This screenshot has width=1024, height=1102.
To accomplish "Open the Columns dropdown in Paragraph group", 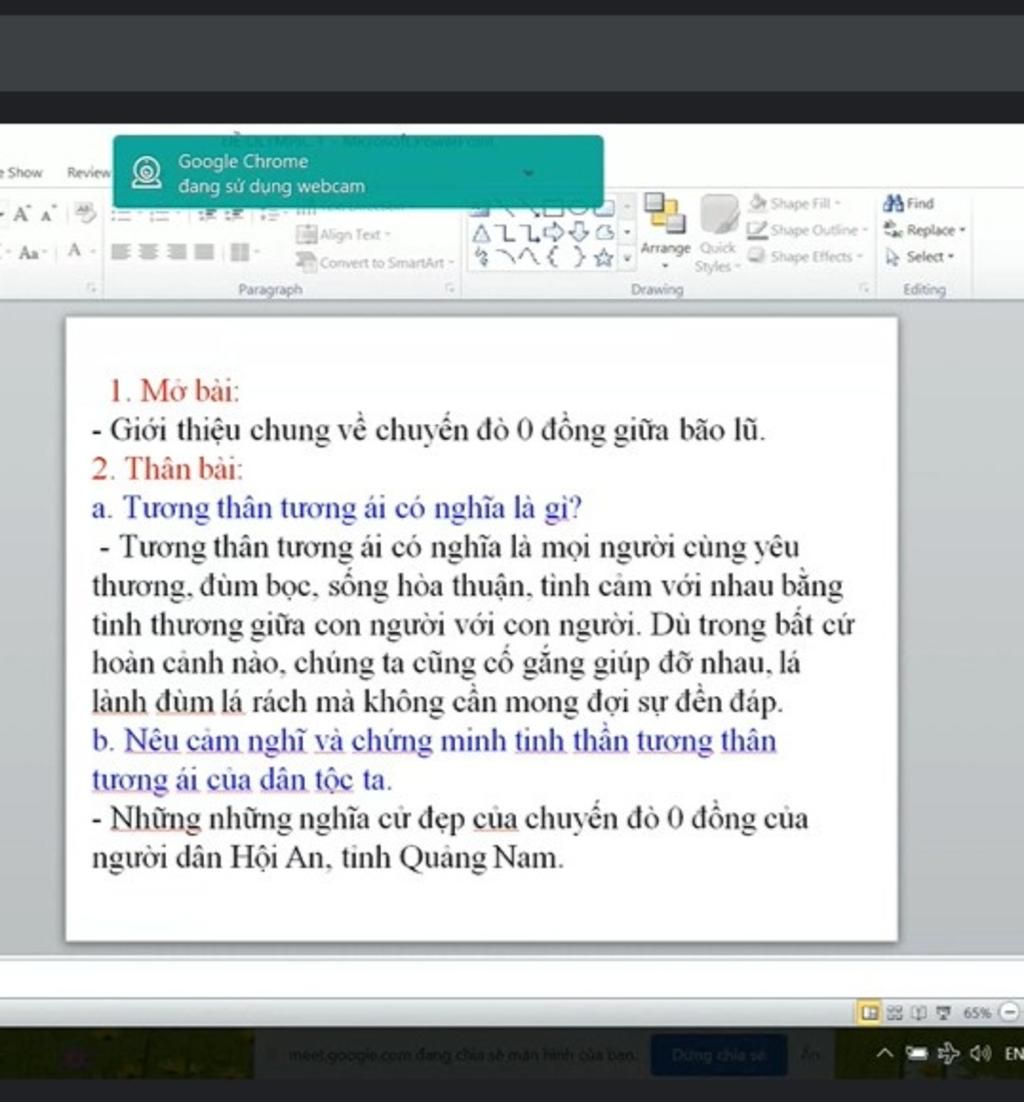I will (244, 252).
